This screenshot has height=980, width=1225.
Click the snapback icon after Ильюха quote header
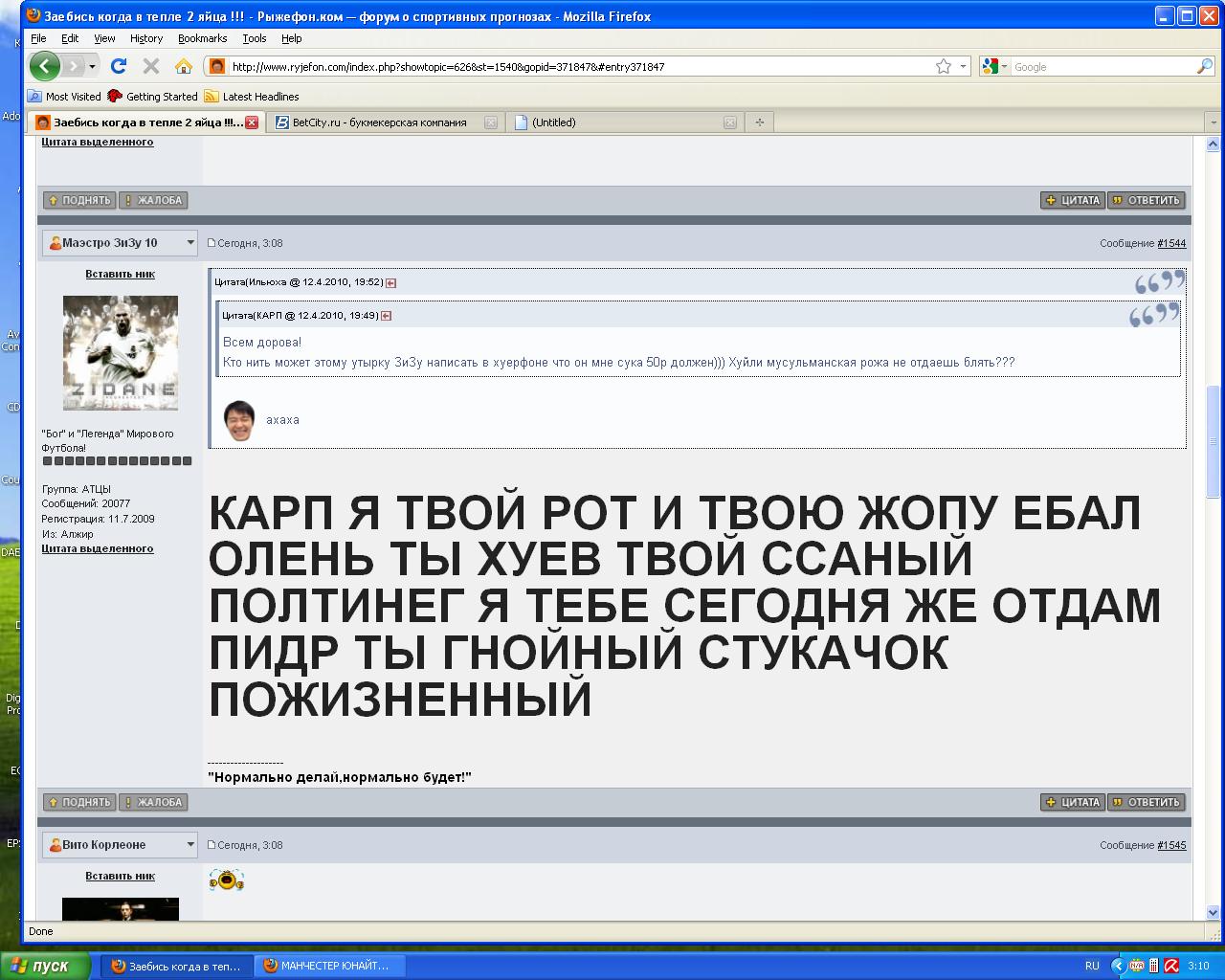tap(390, 283)
